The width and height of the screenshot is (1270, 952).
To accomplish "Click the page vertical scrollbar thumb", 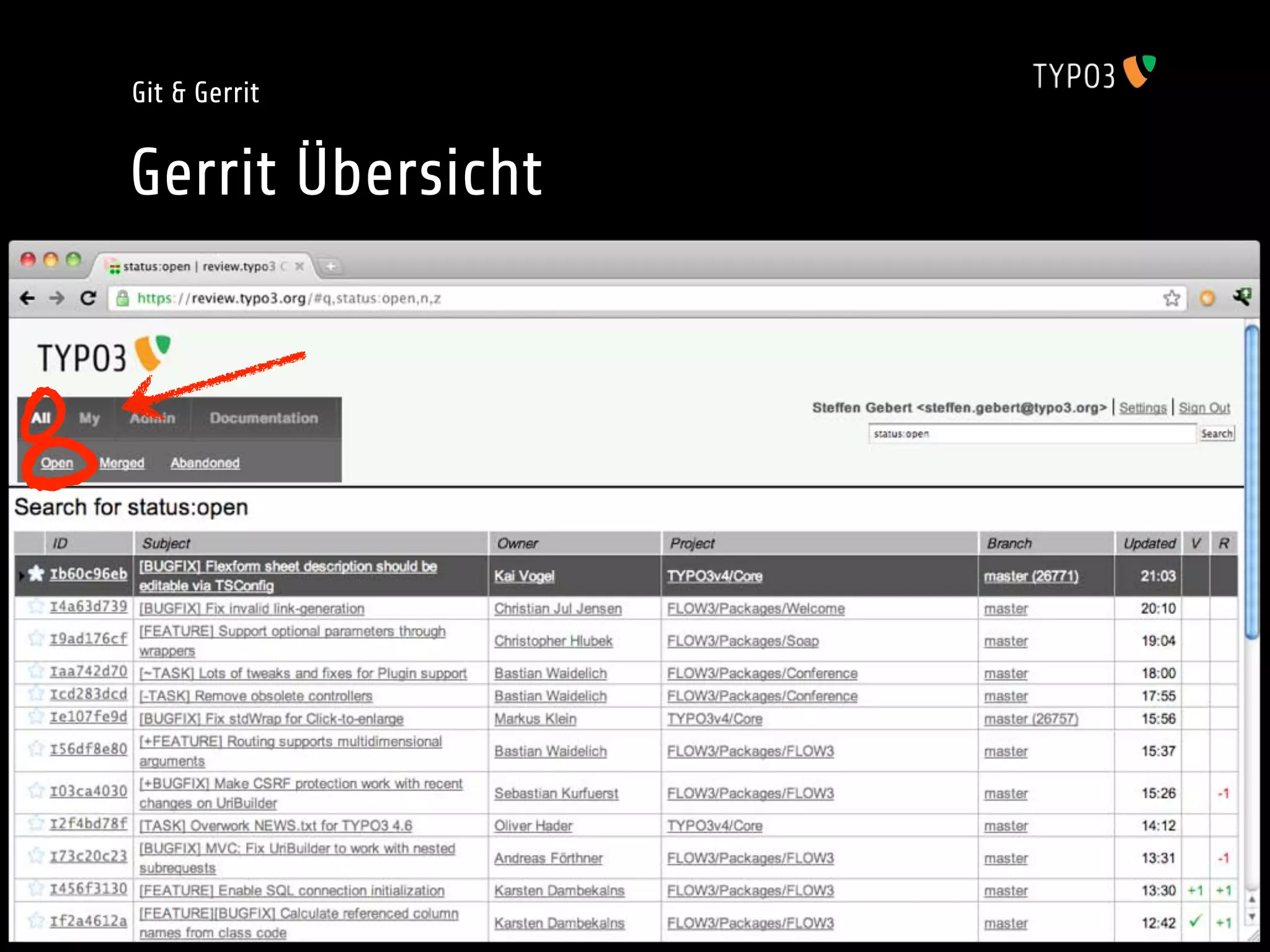I will [1252, 482].
